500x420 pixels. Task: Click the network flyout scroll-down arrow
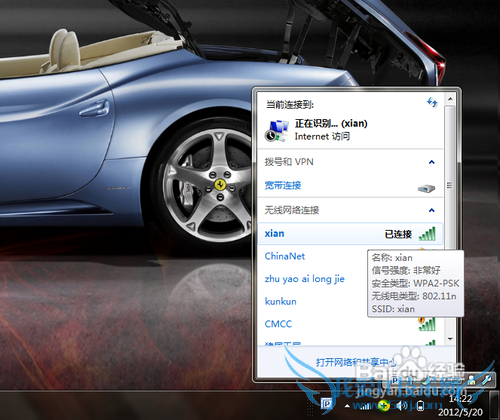click(450, 339)
